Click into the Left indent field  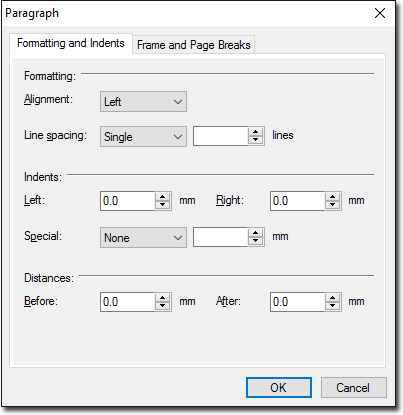tap(128, 201)
